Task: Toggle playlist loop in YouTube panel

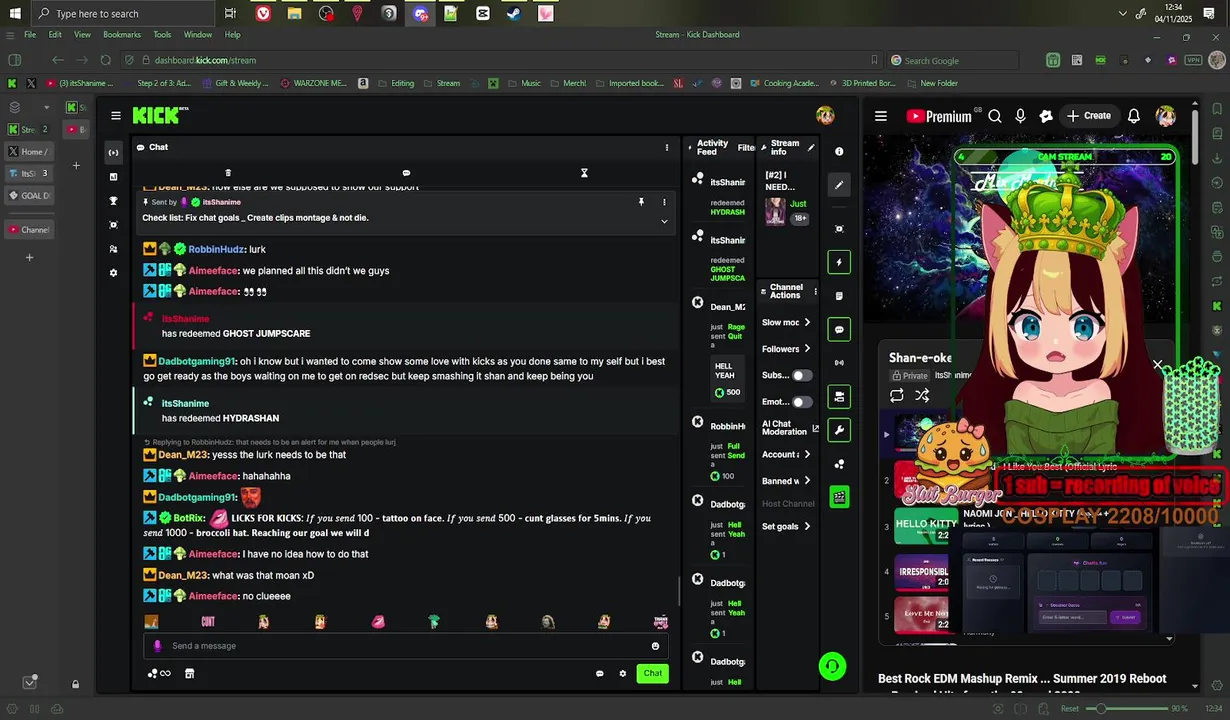Action: [897, 396]
